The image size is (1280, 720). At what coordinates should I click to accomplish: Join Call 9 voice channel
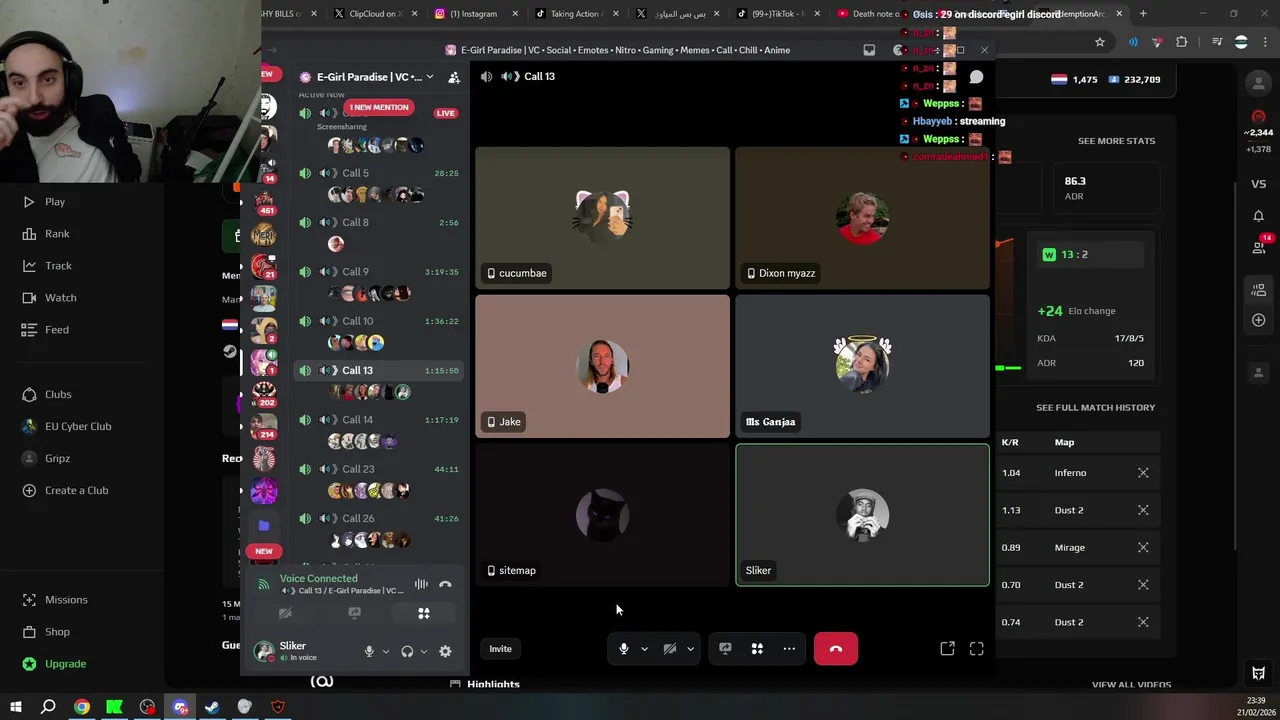tap(377, 271)
